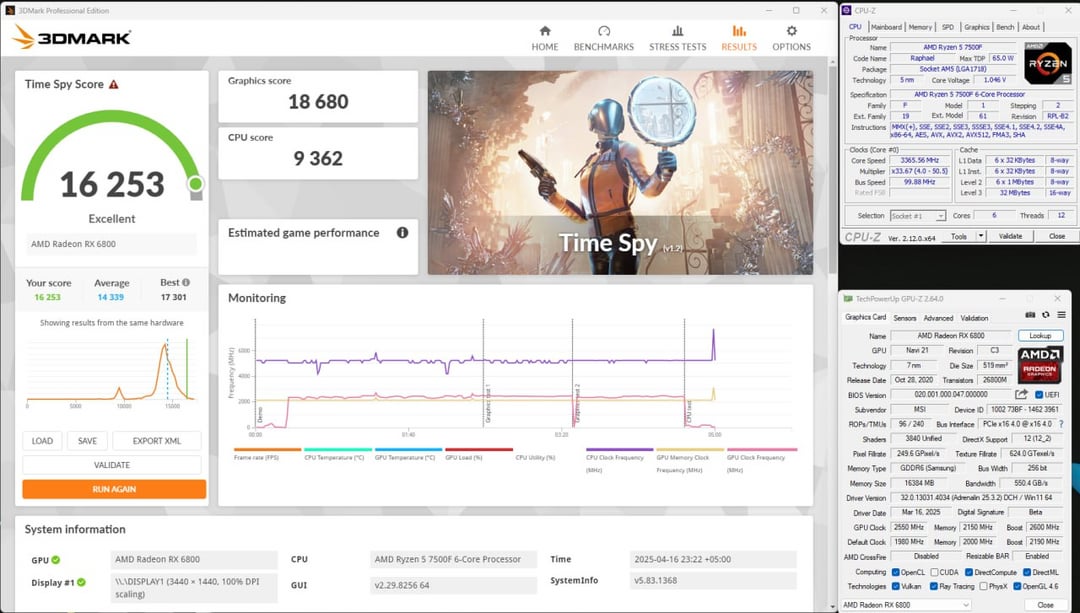The image size is (1080, 613).
Task: Open the Options gear icon in 3DMark
Action: [791, 31]
